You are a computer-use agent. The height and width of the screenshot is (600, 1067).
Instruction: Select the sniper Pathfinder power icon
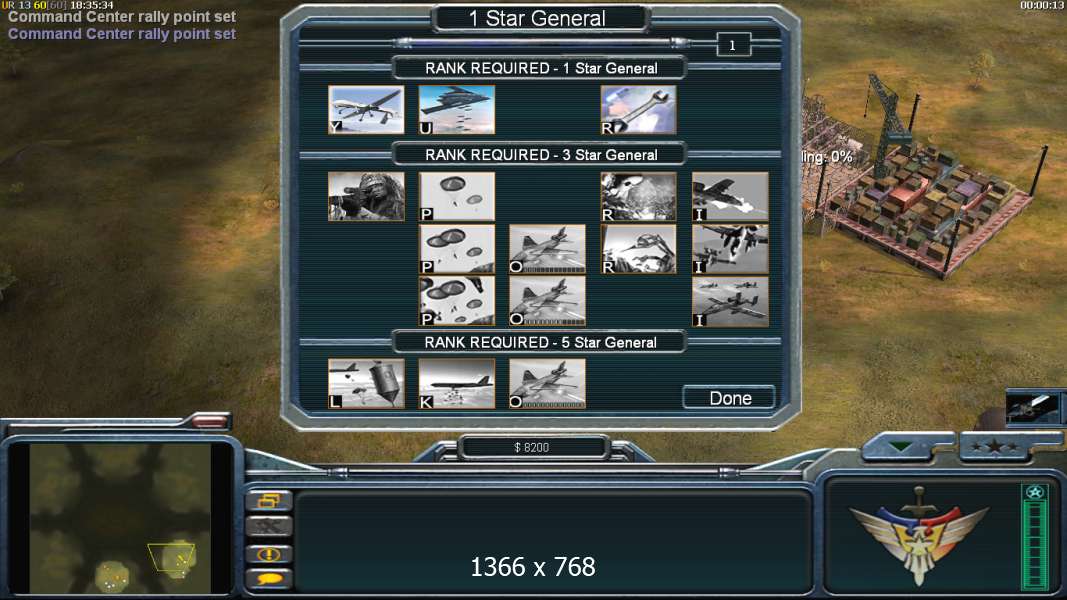(x=366, y=197)
